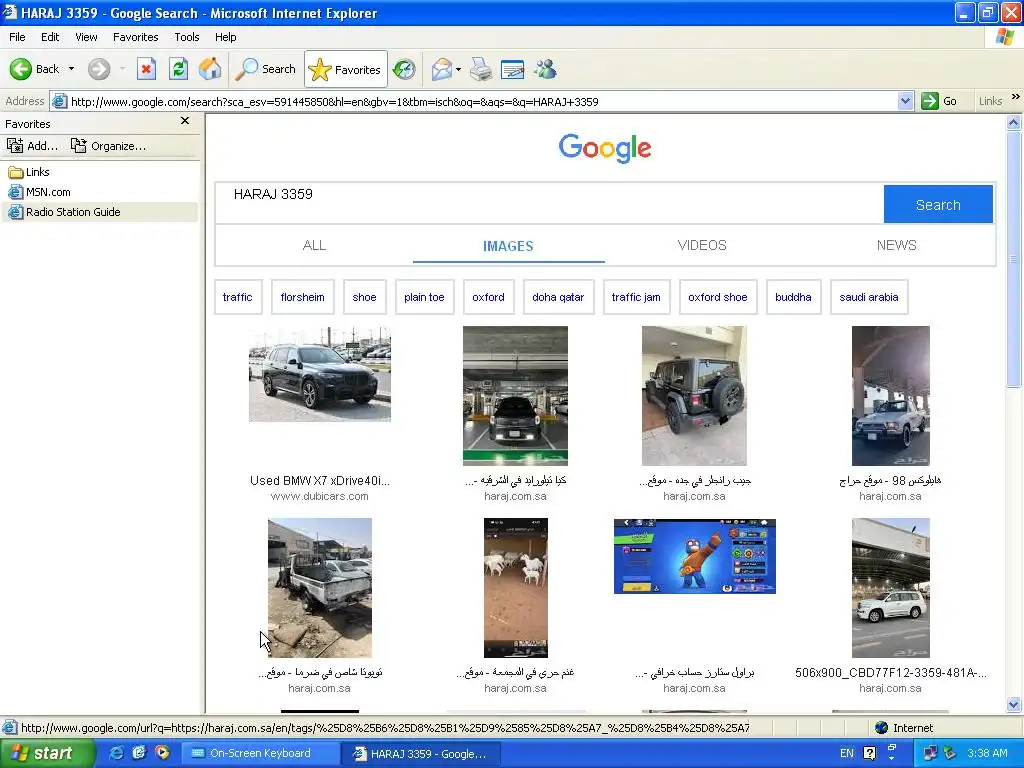
Task: Click the page scroll up arrow
Action: click(x=1014, y=122)
